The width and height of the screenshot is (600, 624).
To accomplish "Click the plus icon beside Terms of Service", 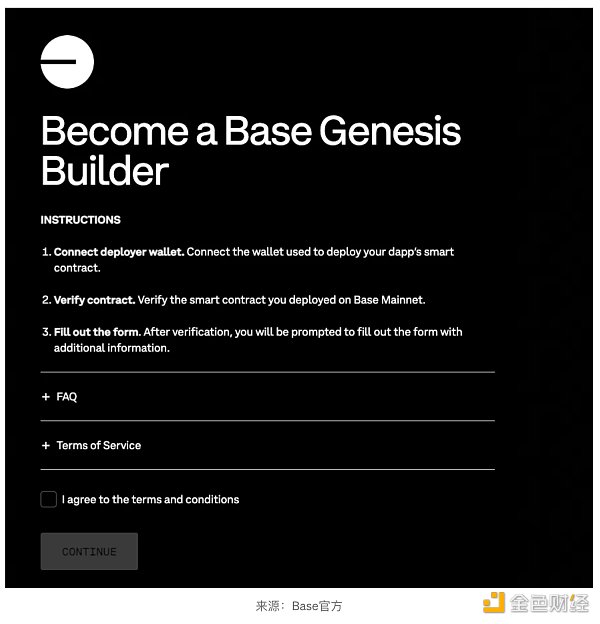I will [46, 445].
